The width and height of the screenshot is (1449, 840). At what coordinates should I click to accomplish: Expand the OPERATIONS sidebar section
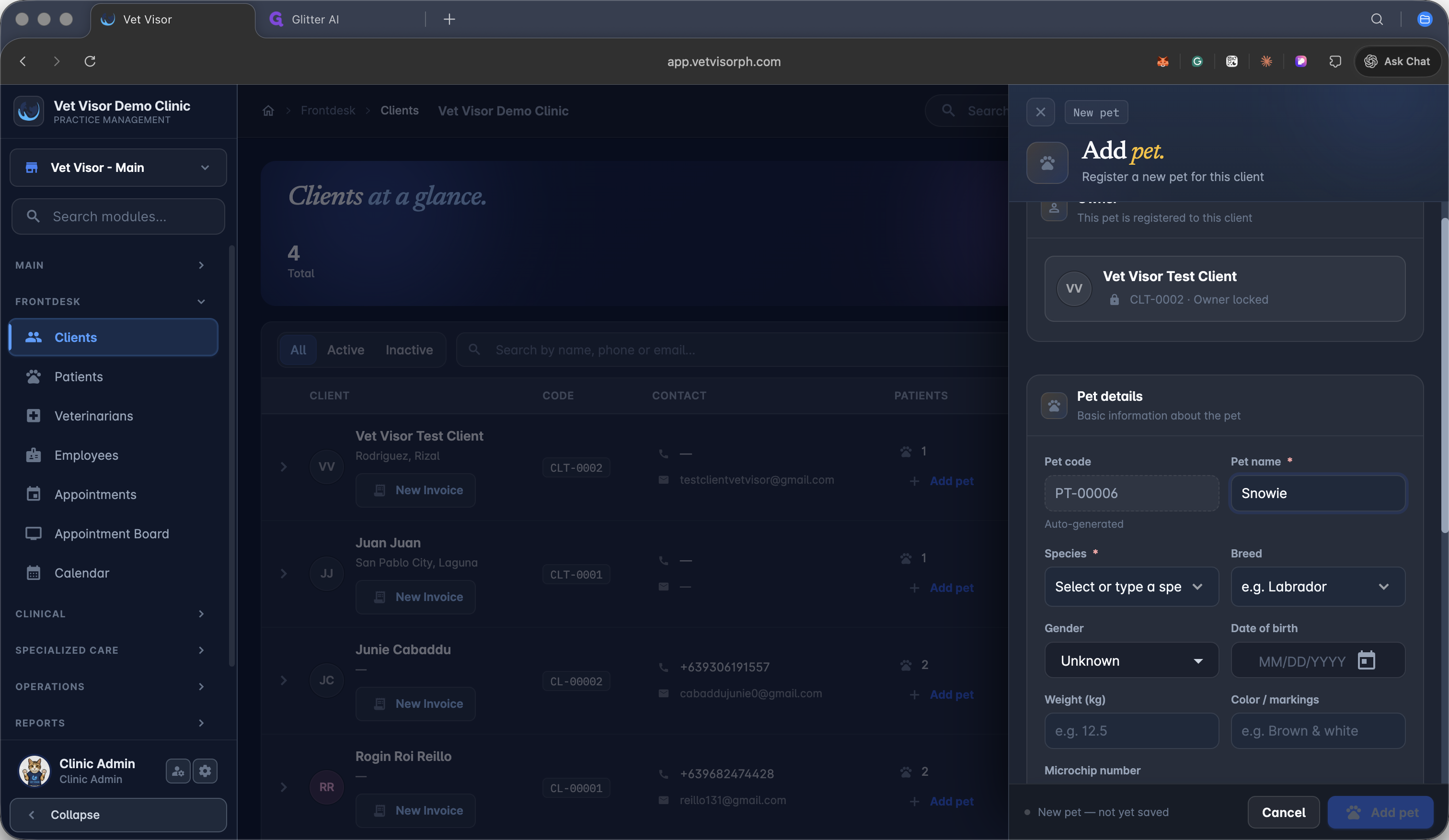(110, 687)
